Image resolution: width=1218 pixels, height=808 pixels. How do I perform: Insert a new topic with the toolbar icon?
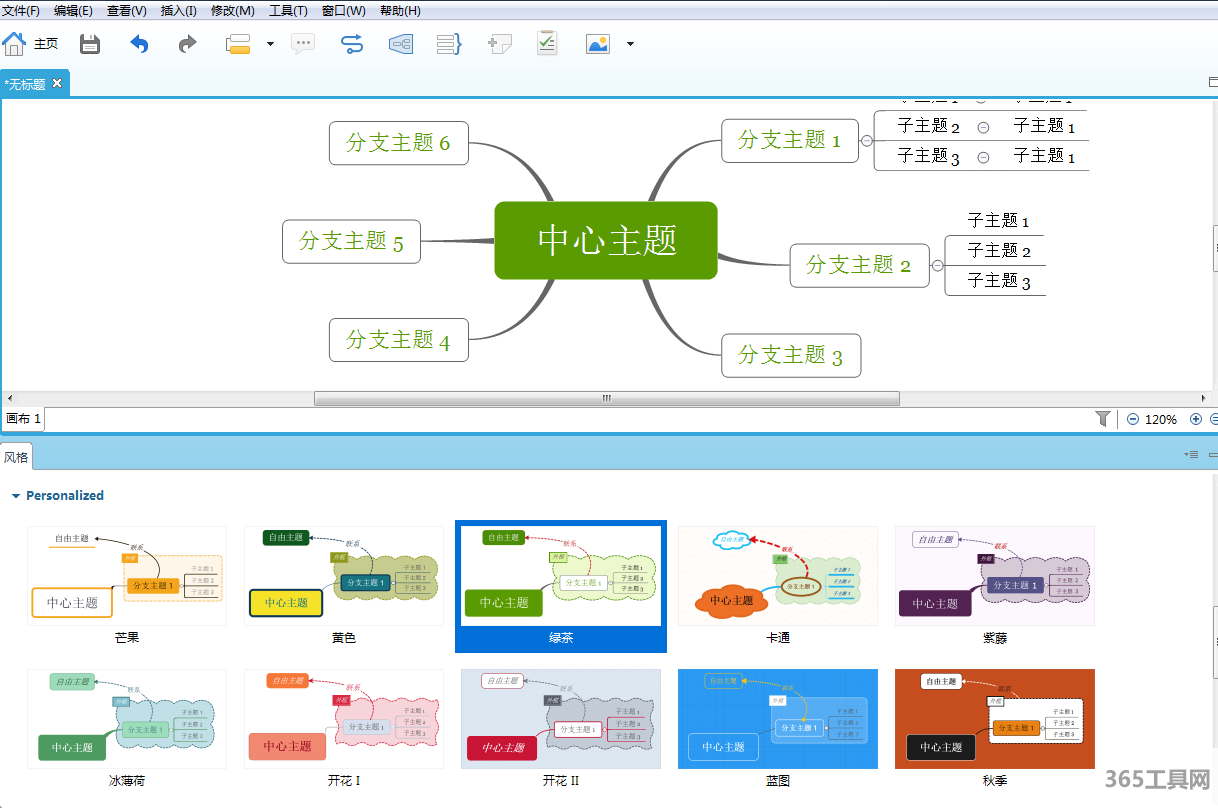(238, 44)
